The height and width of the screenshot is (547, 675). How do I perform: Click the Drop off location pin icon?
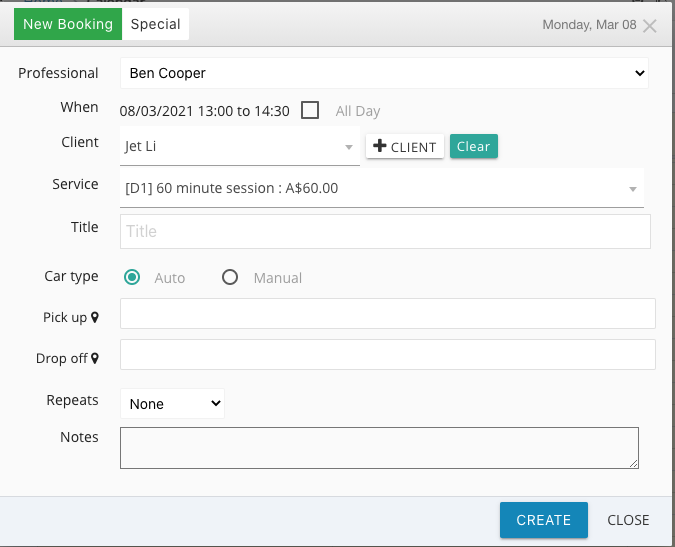(x=95, y=358)
